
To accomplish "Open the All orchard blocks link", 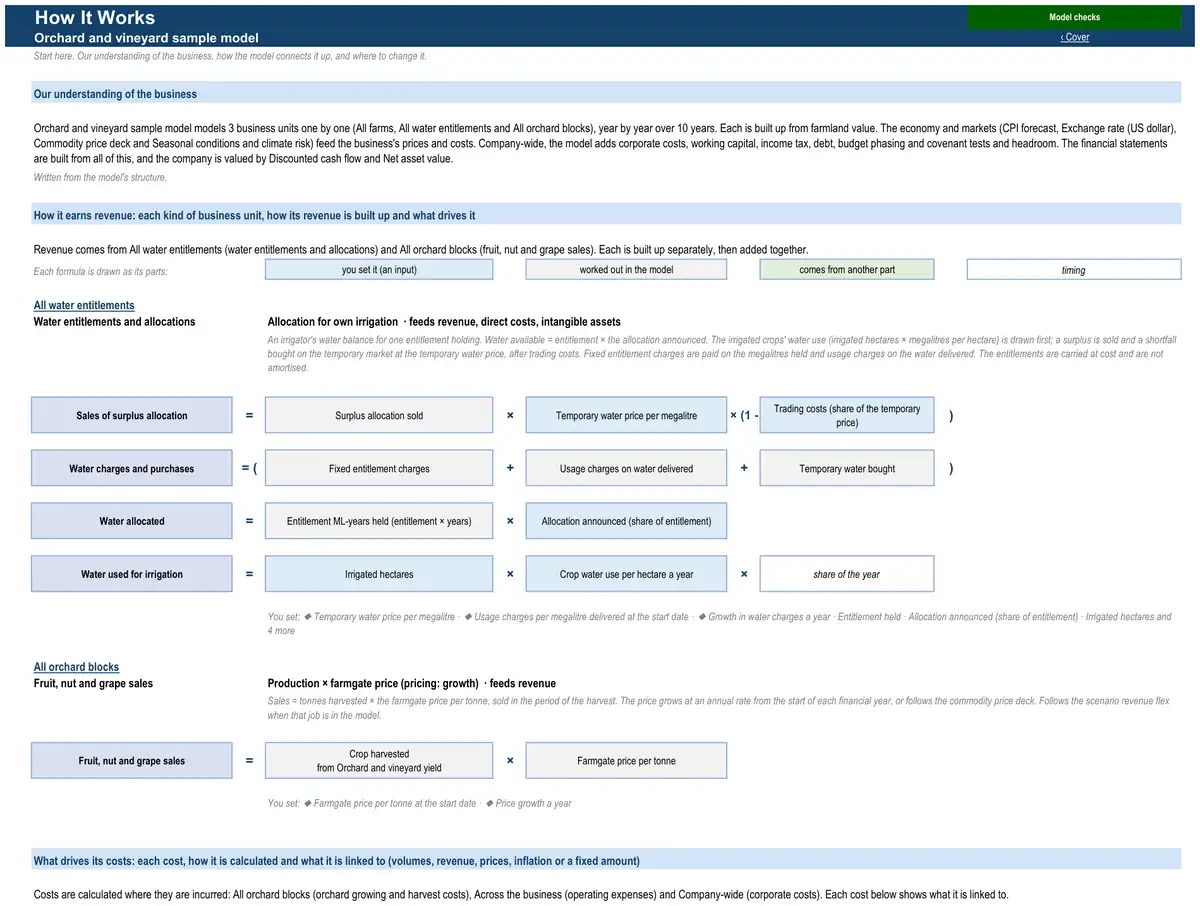I will point(76,667).
